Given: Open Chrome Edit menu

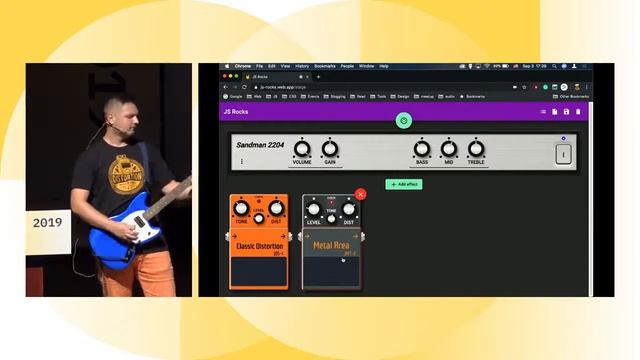Looking at the screenshot, I should pos(272,66).
